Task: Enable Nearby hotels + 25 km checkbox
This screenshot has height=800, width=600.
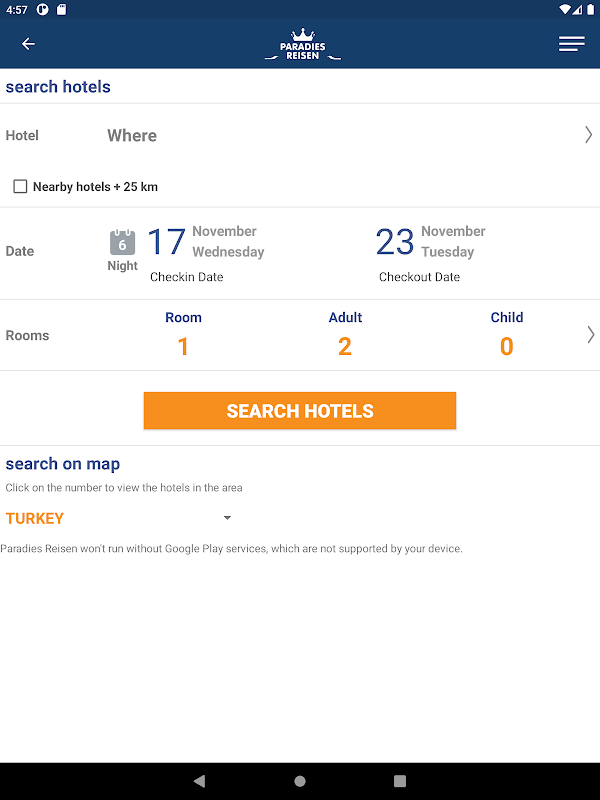Action: (x=20, y=187)
